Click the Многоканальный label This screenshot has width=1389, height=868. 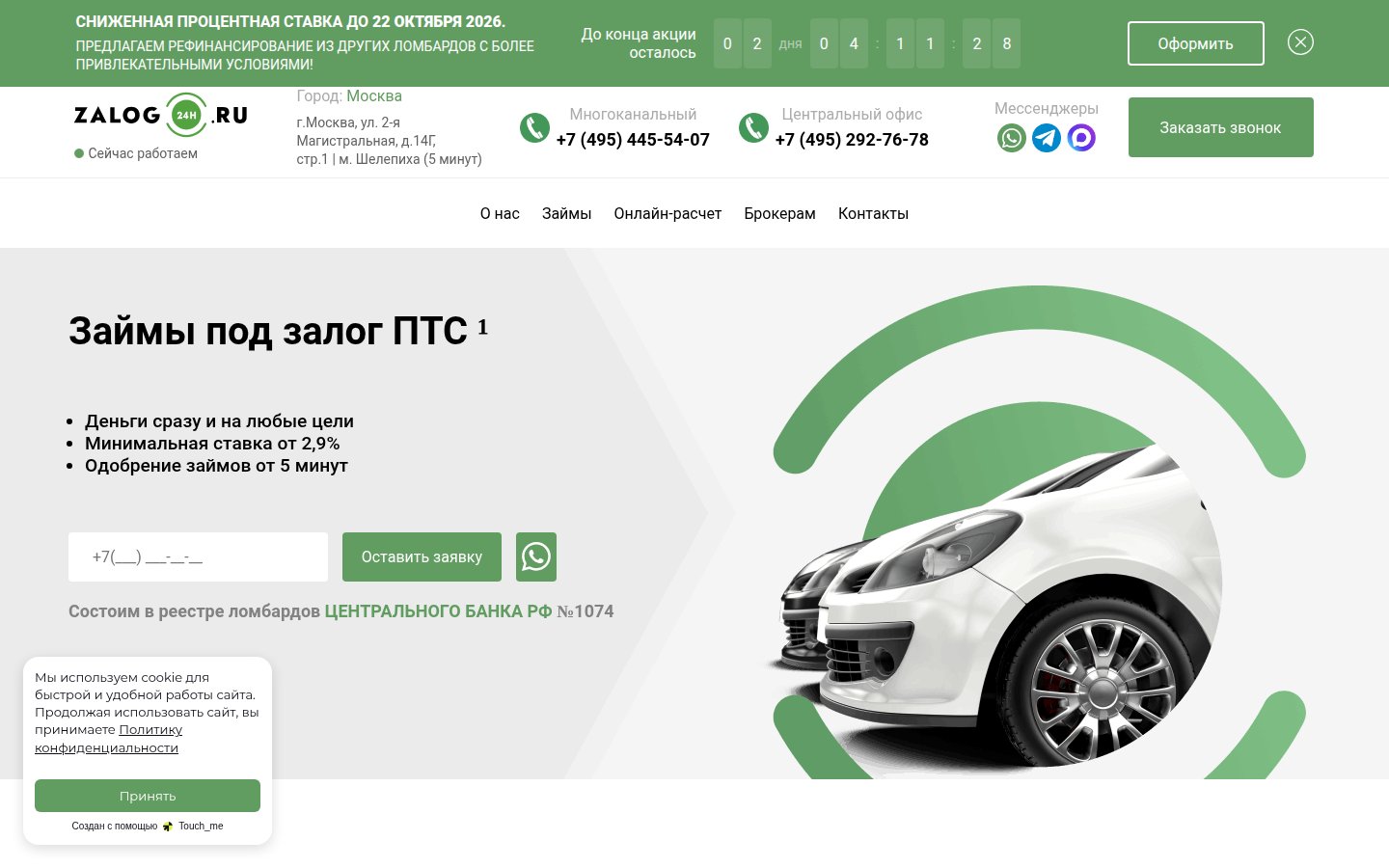(x=633, y=115)
